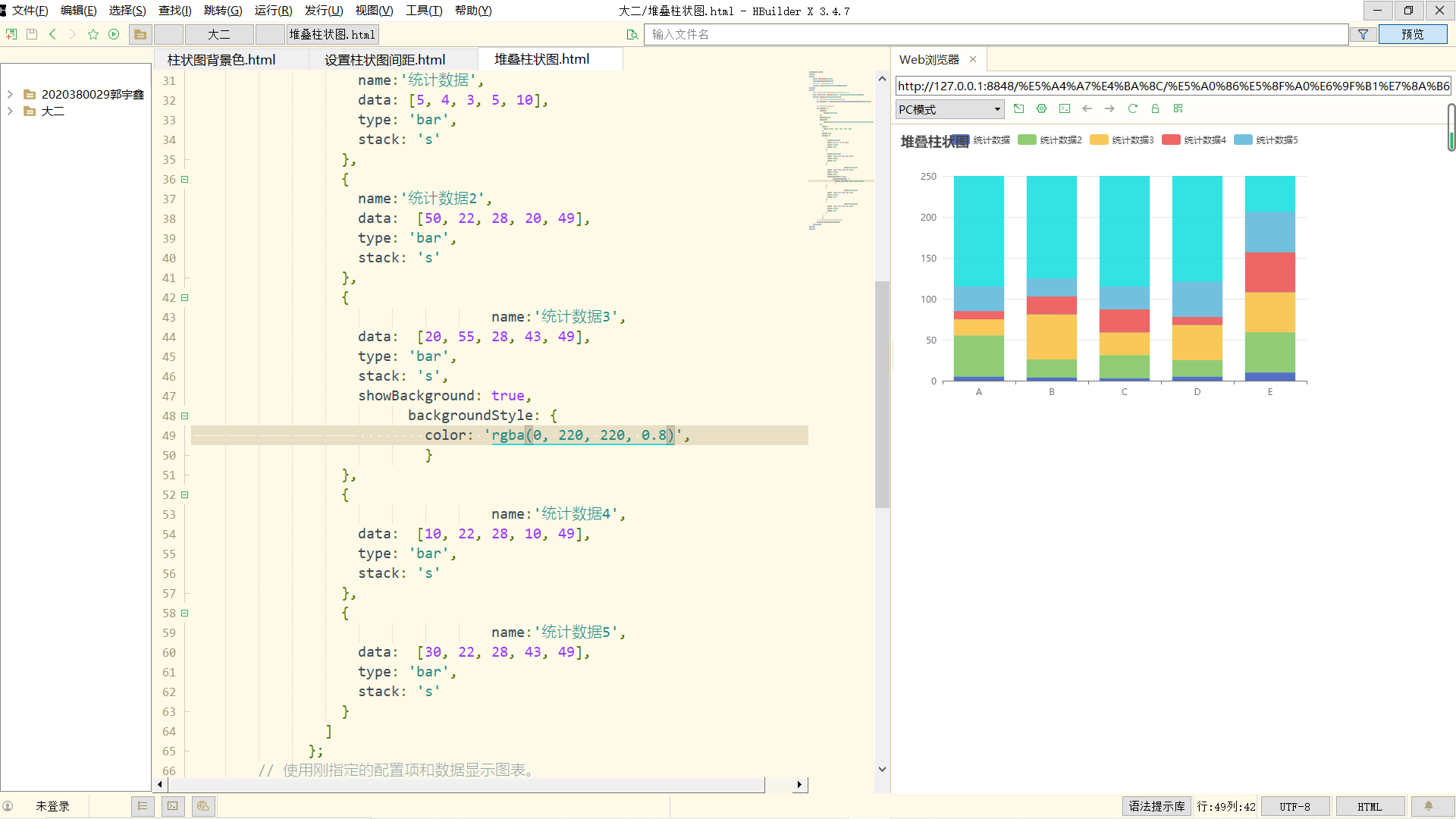The height and width of the screenshot is (819, 1456).
Task: Open the 编辑(E) menu
Action: (x=79, y=11)
